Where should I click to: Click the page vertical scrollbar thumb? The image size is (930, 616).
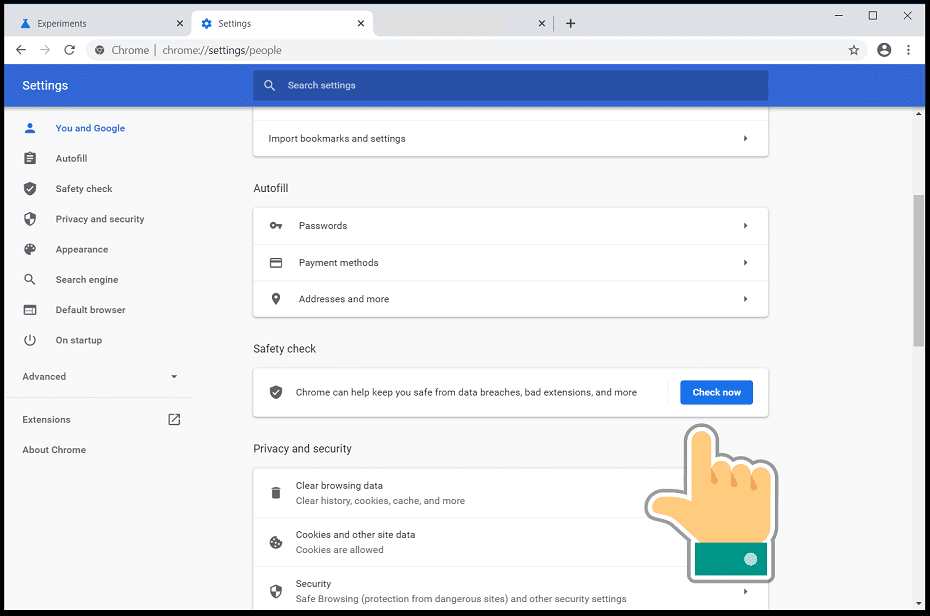click(x=919, y=270)
